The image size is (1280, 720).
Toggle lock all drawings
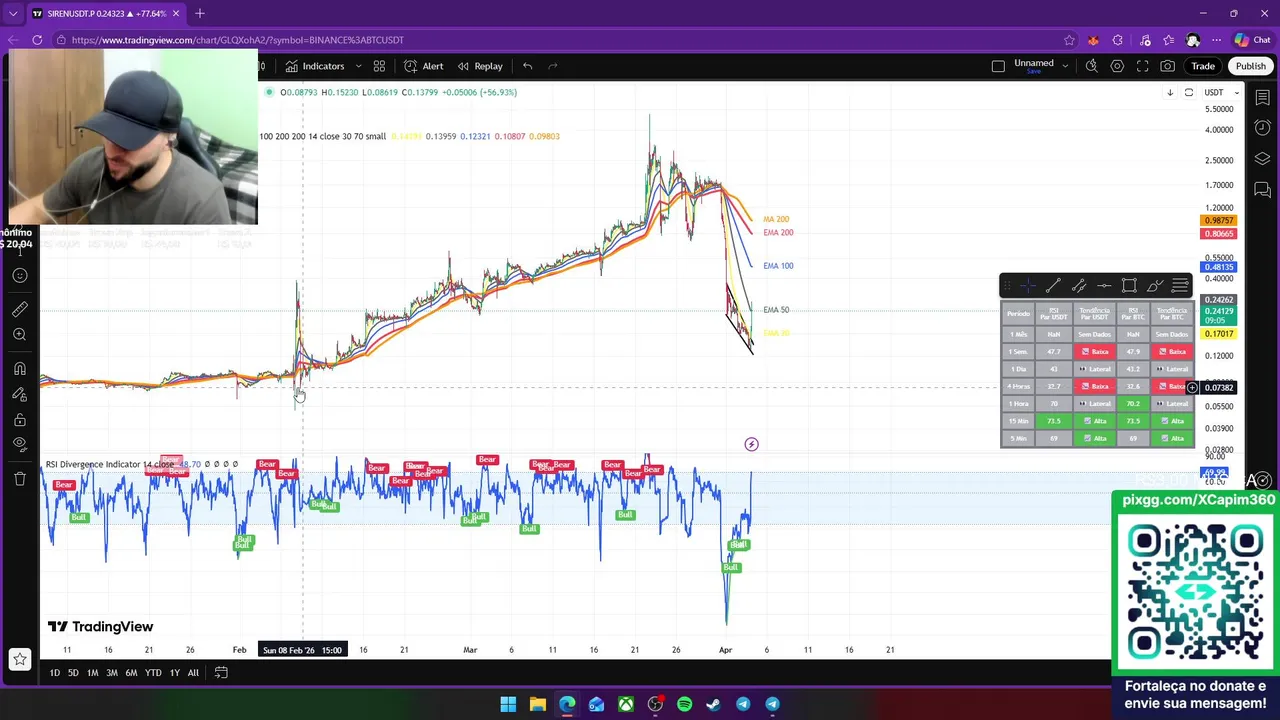click(x=19, y=419)
